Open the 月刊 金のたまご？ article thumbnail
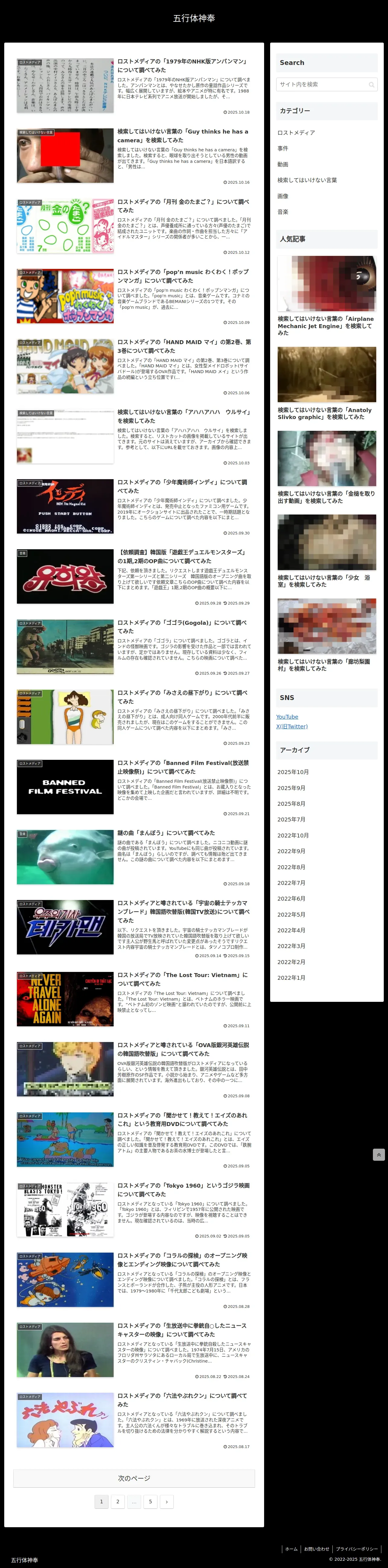 click(x=65, y=226)
